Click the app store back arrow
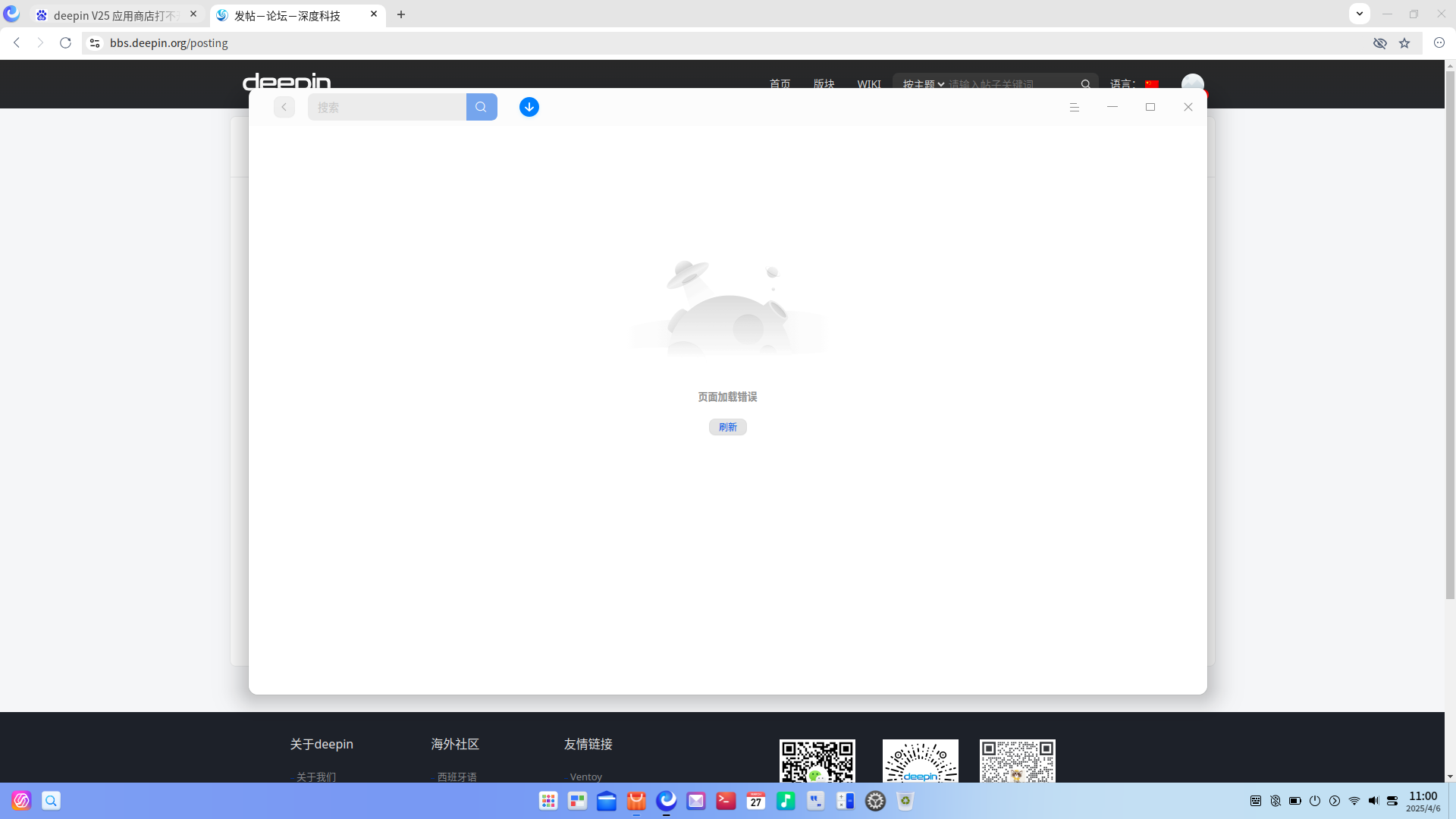Viewport: 1456px width, 819px height. (284, 107)
